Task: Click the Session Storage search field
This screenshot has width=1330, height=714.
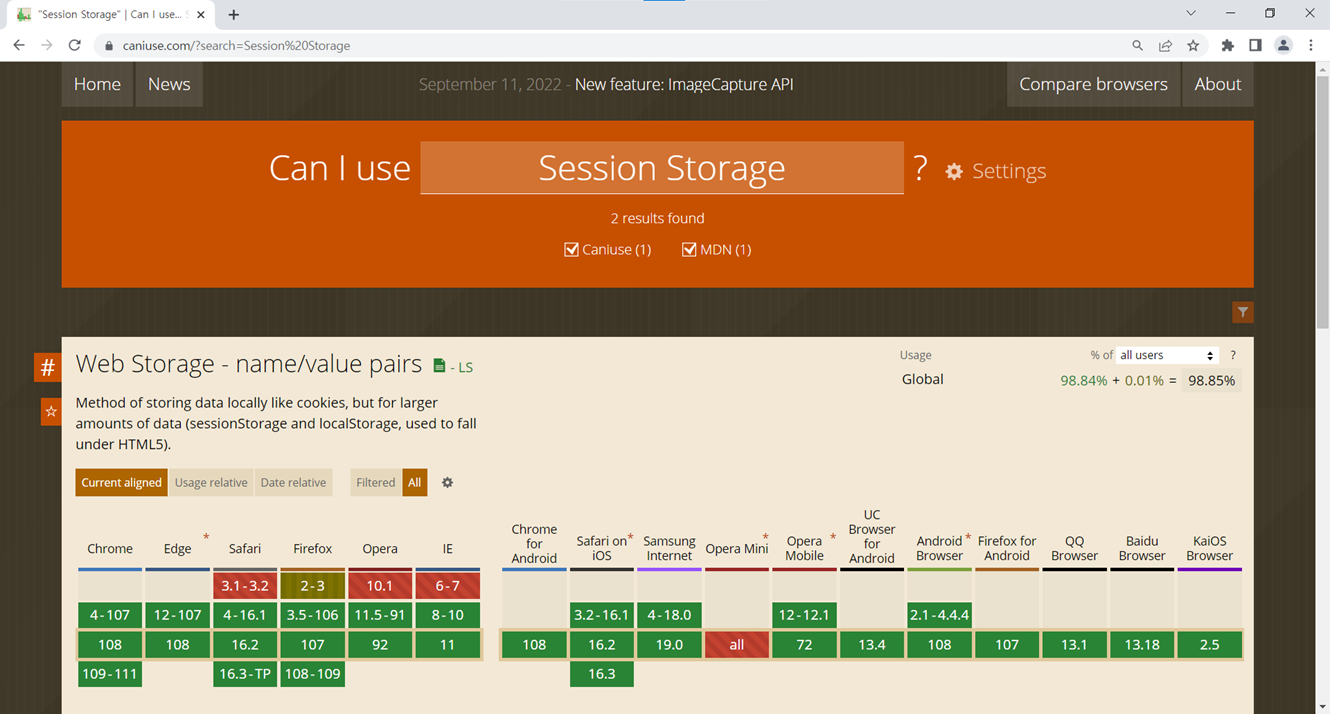Action: click(x=661, y=168)
